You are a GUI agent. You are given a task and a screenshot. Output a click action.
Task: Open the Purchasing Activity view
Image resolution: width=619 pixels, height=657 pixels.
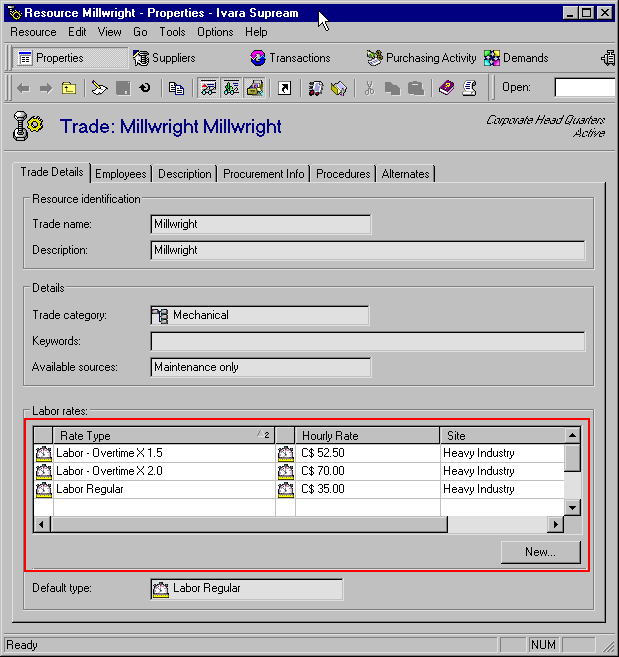tap(421, 58)
